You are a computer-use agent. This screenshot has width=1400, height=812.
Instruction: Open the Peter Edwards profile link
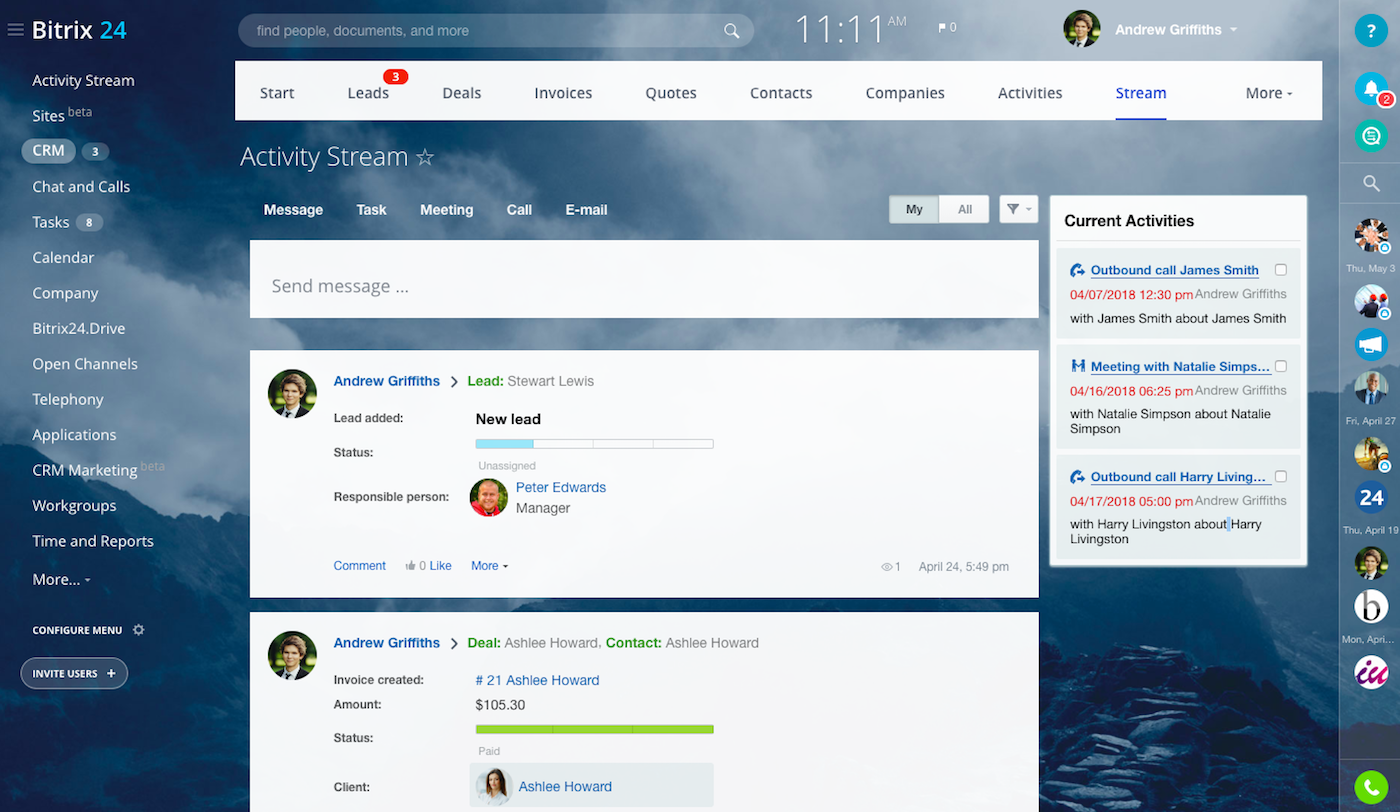pos(560,487)
